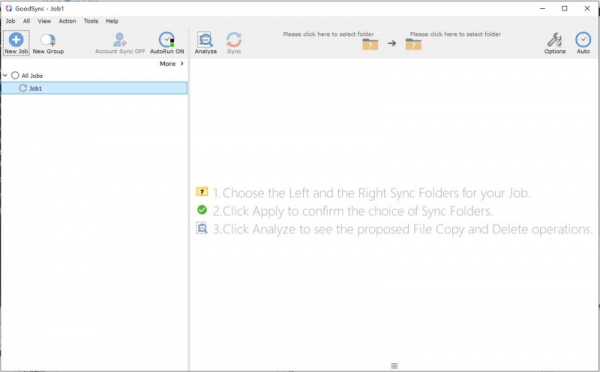The height and width of the screenshot is (372, 600).
Task: Open the All menu
Action: pos(26,21)
